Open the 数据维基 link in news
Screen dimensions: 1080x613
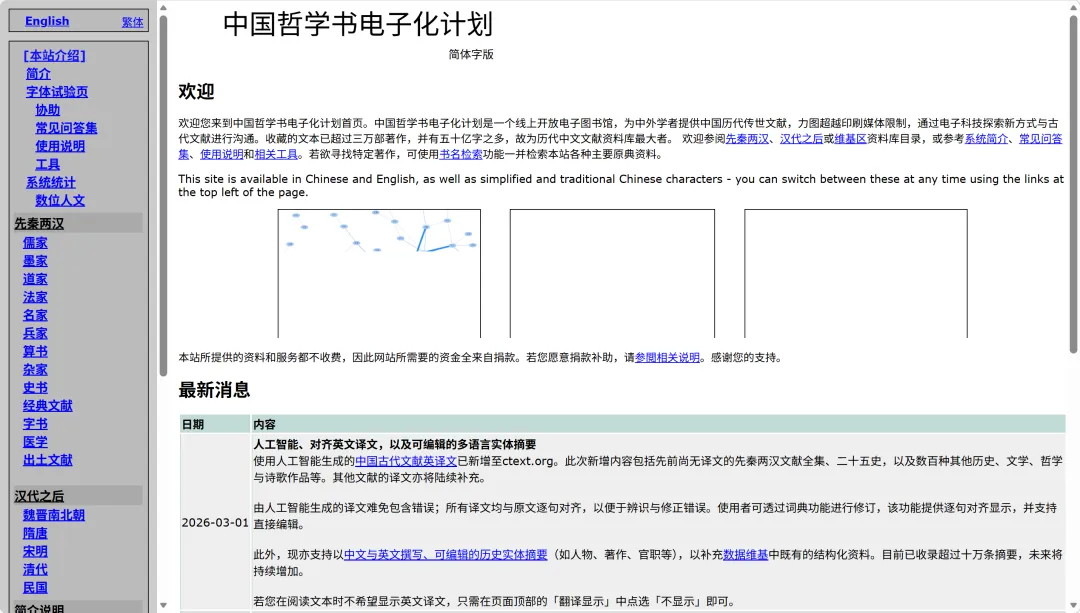[745, 554]
